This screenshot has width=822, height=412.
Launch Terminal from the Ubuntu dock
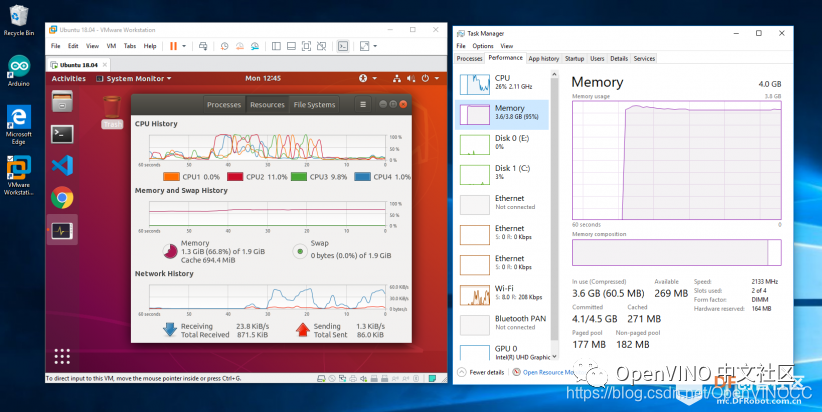(x=62, y=134)
